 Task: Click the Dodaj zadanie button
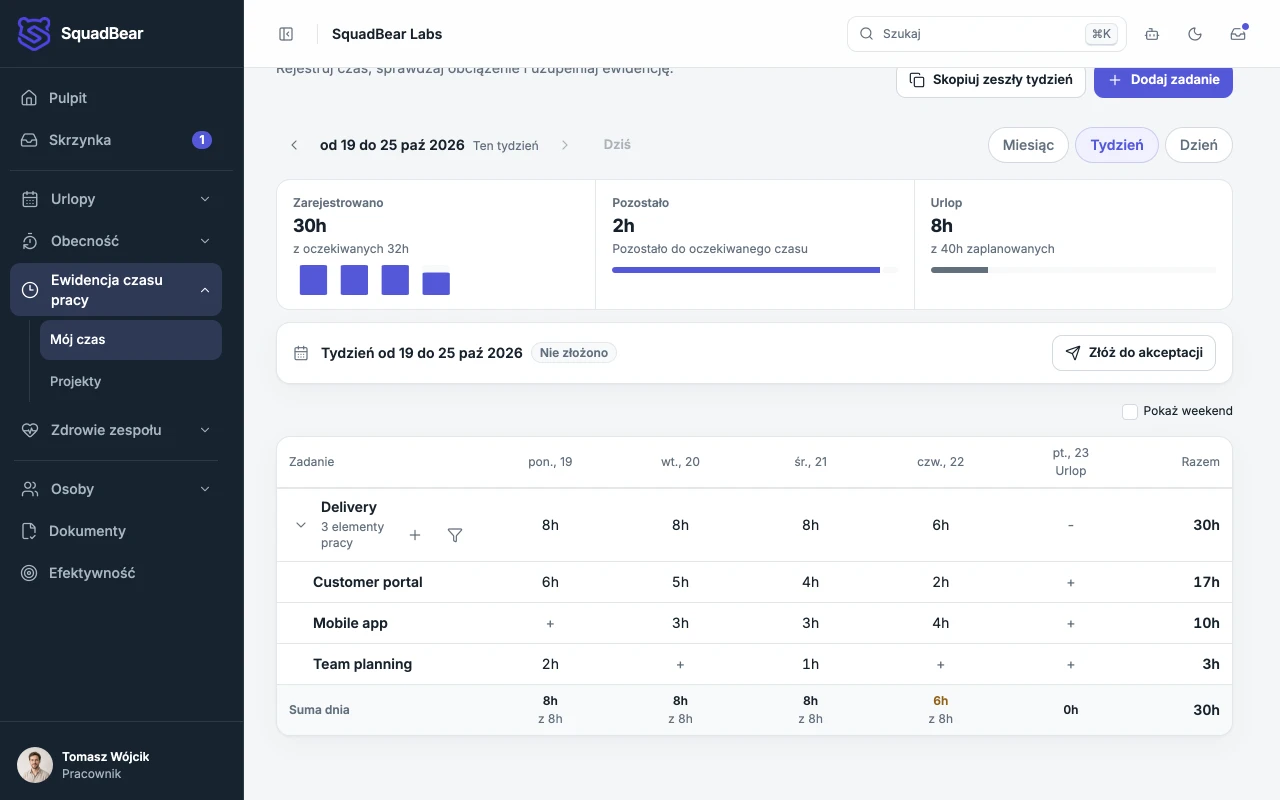click(1163, 80)
